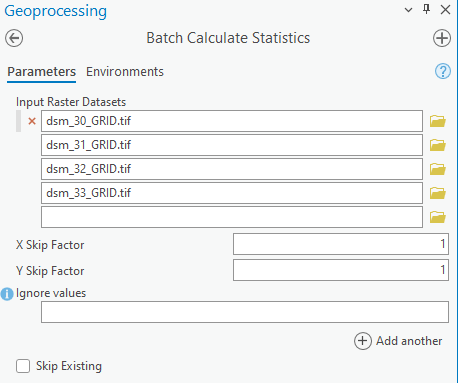
Task: Toggle auto-hide with the pin icon
Action: coord(426,9)
